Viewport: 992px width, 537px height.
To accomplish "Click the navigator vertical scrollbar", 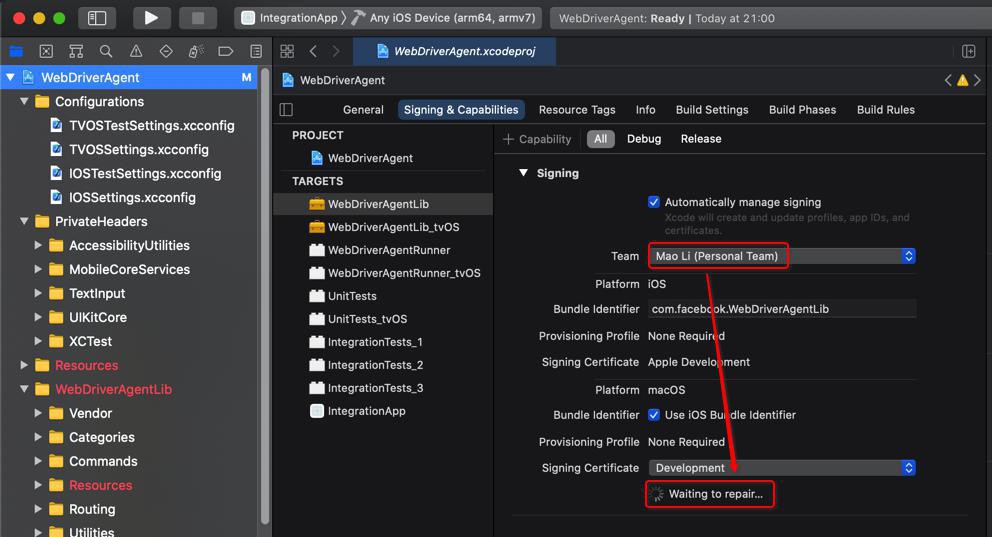I will pos(265,296).
